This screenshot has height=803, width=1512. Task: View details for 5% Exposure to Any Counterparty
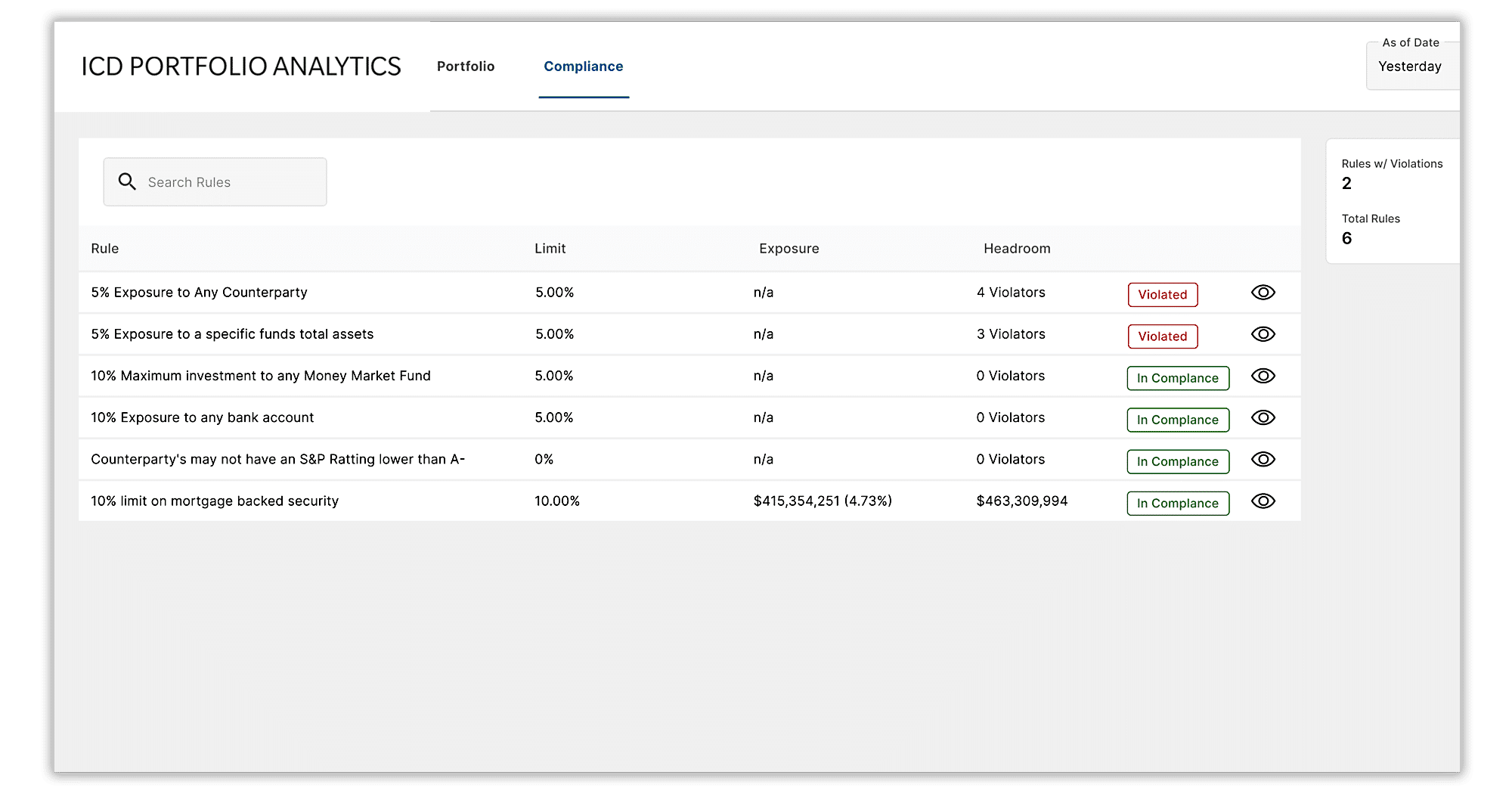click(x=1263, y=293)
